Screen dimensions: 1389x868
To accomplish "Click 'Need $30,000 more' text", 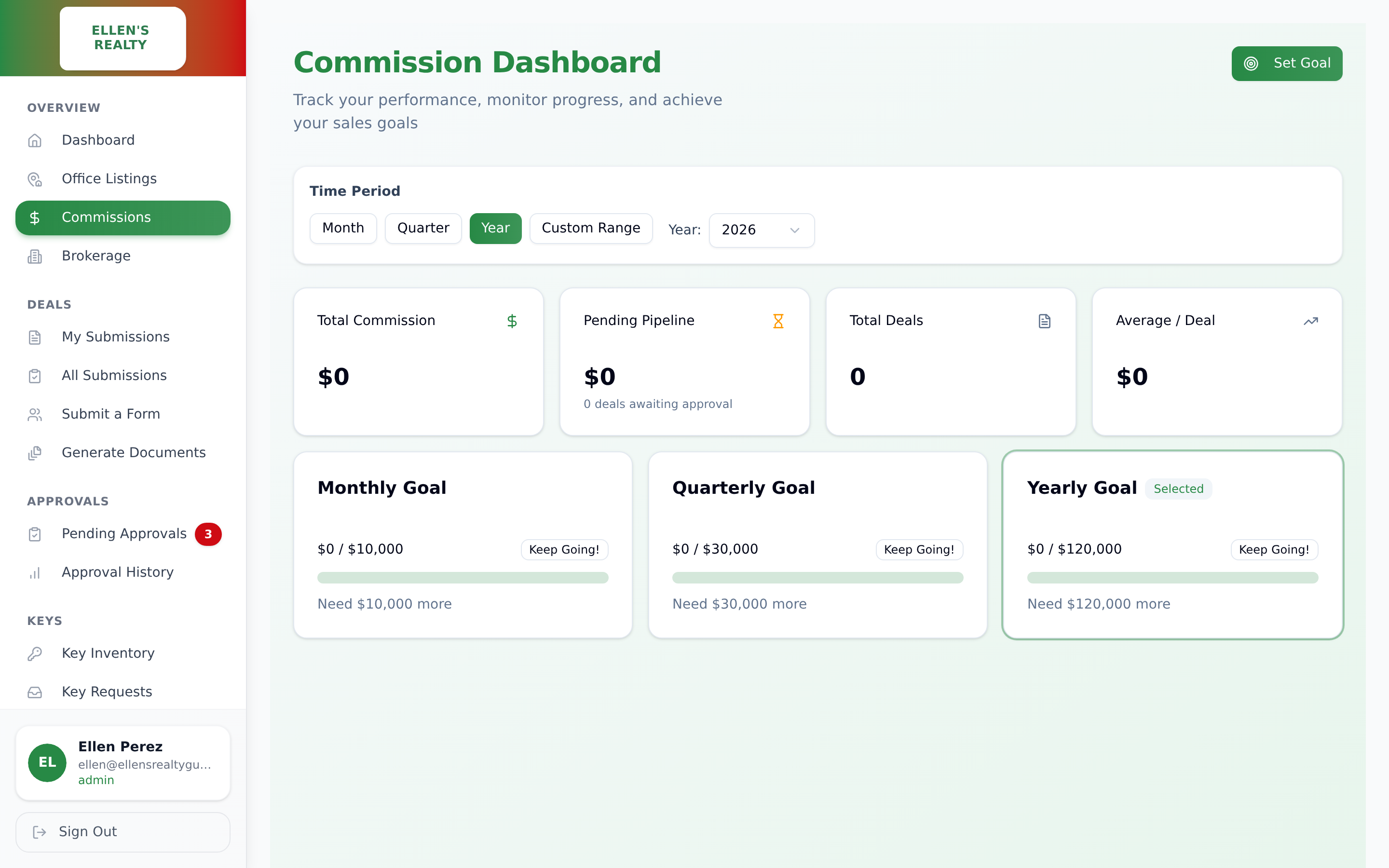I will point(739,604).
